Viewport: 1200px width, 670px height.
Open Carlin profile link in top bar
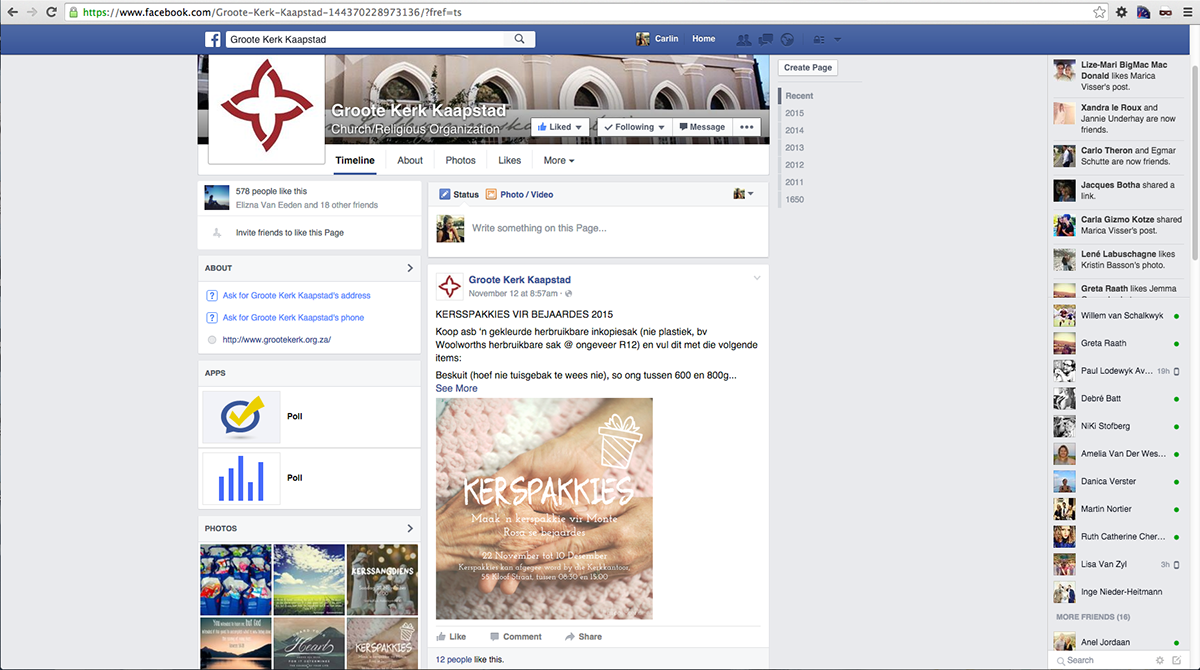click(x=657, y=39)
